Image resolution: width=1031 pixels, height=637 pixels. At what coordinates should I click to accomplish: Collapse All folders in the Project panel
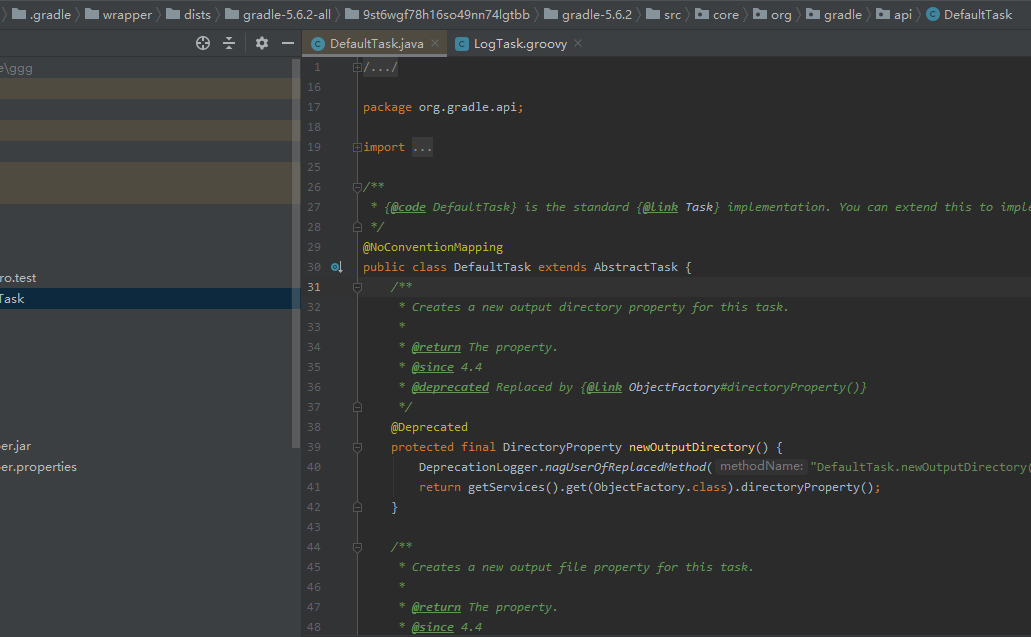tap(230, 43)
